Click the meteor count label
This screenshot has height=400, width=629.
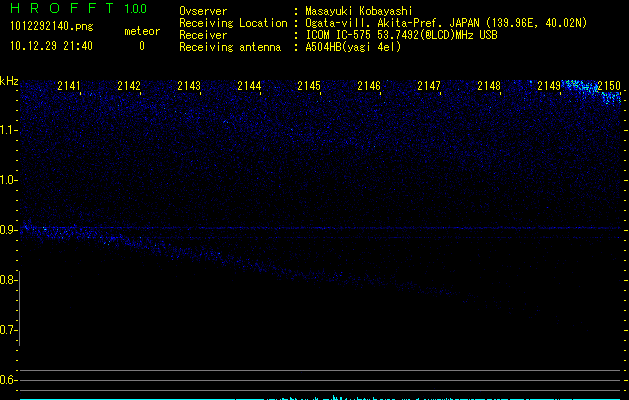pyautogui.click(x=141, y=31)
